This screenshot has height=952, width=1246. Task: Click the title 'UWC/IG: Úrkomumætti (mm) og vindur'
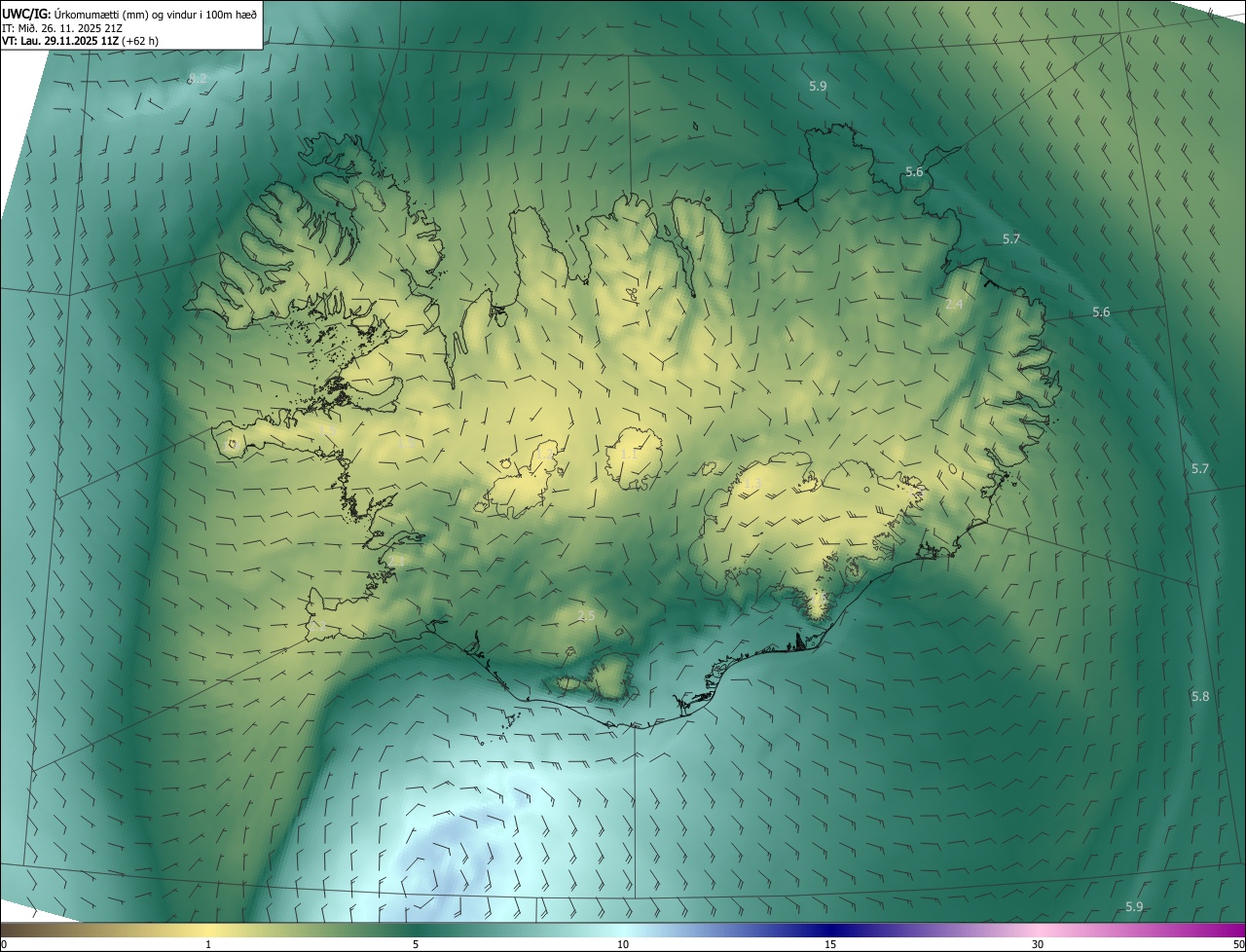click(x=129, y=13)
